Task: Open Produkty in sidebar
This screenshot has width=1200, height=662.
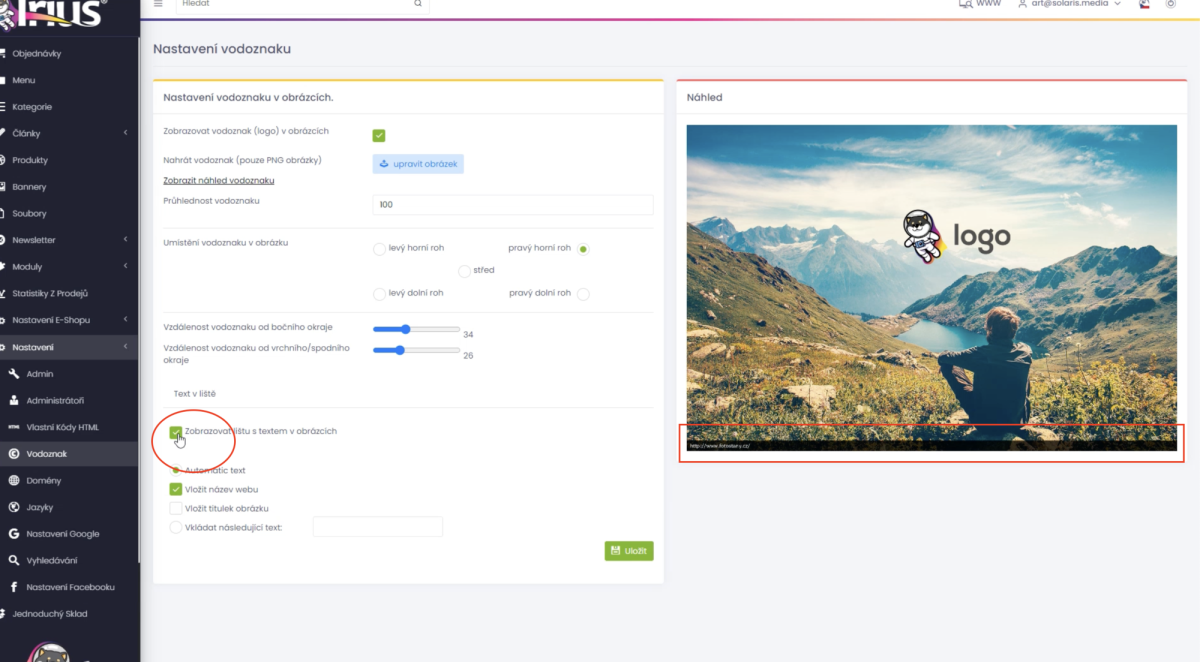Action: click(70, 160)
